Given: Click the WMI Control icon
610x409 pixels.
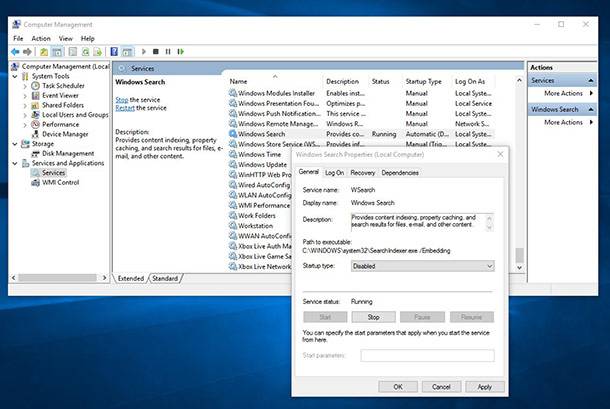Looking at the screenshot, I should click(x=35, y=183).
